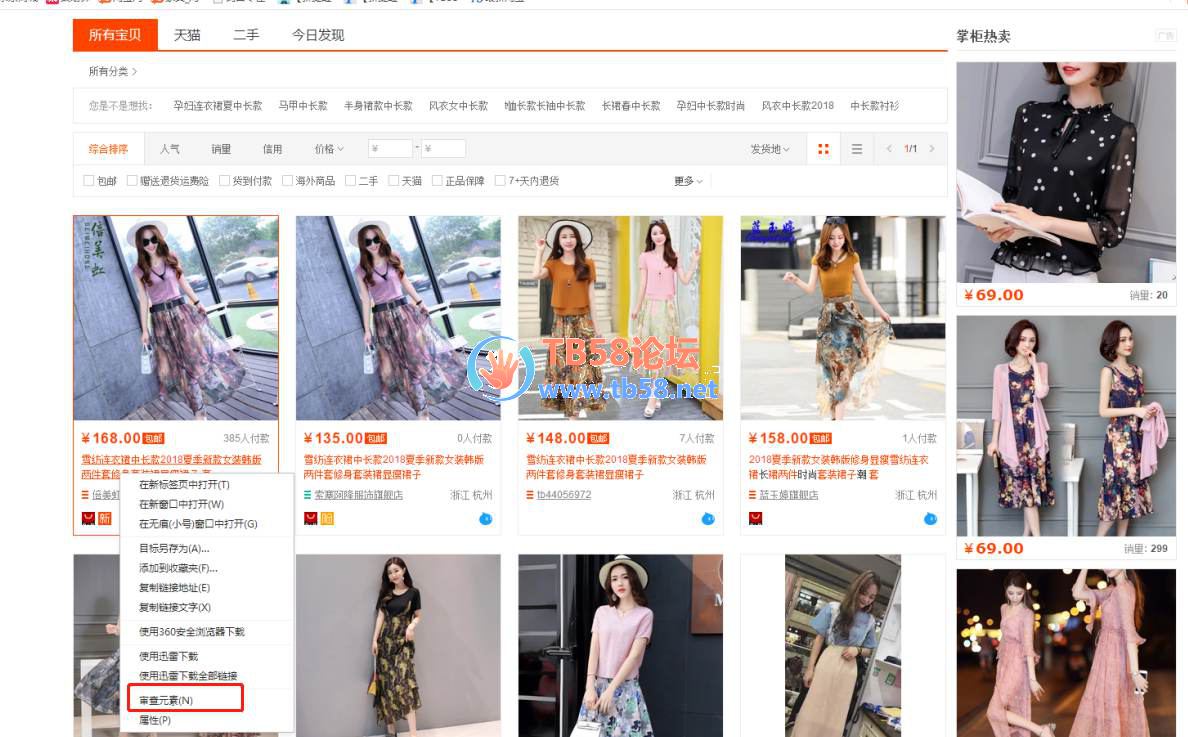This screenshot has width=1188, height=737.
Task: Click suggested search 马甲中长款
Action: [x=303, y=106]
